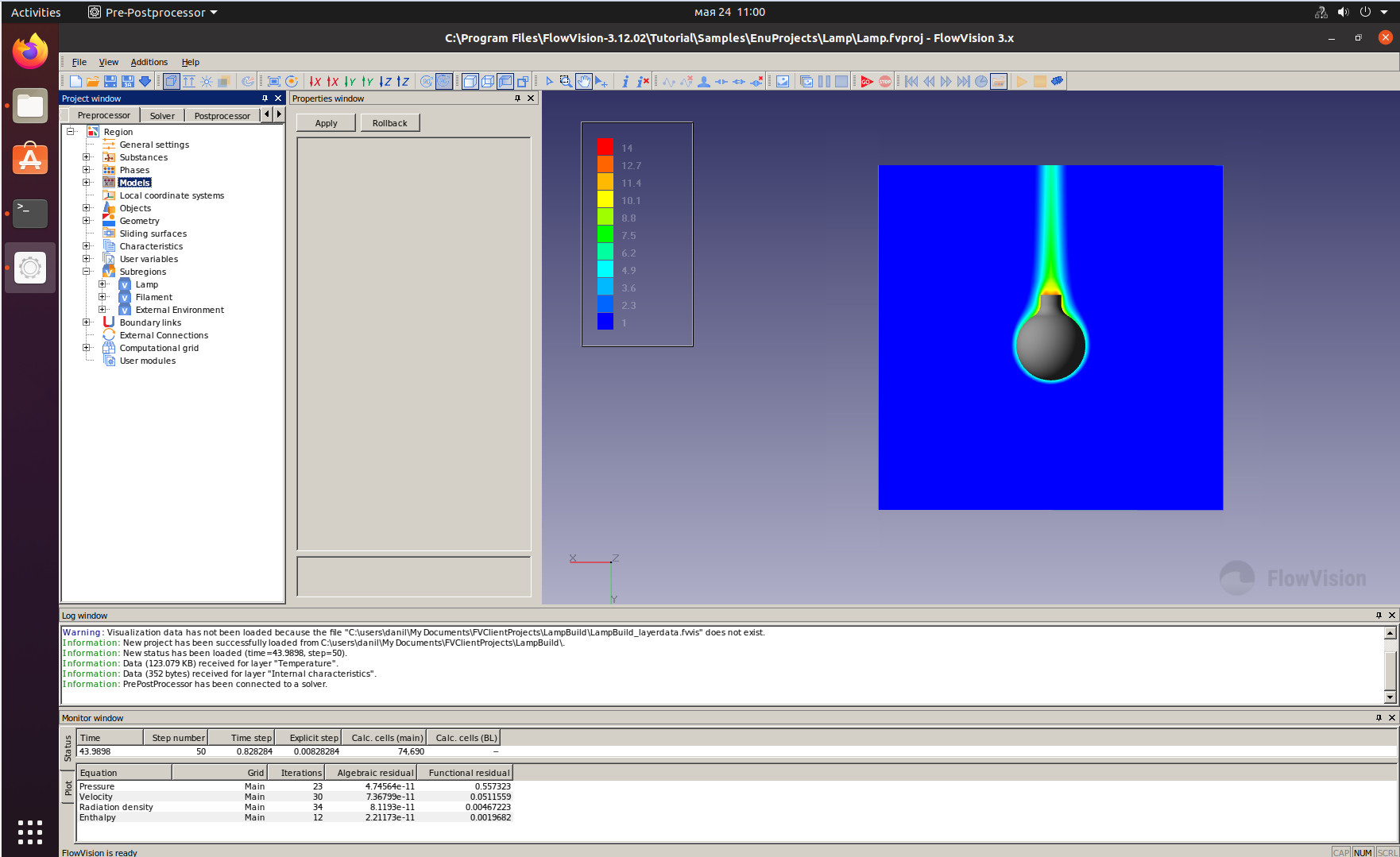
Task: Switch to the Postprocessor tab
Action: click(222, 116)
